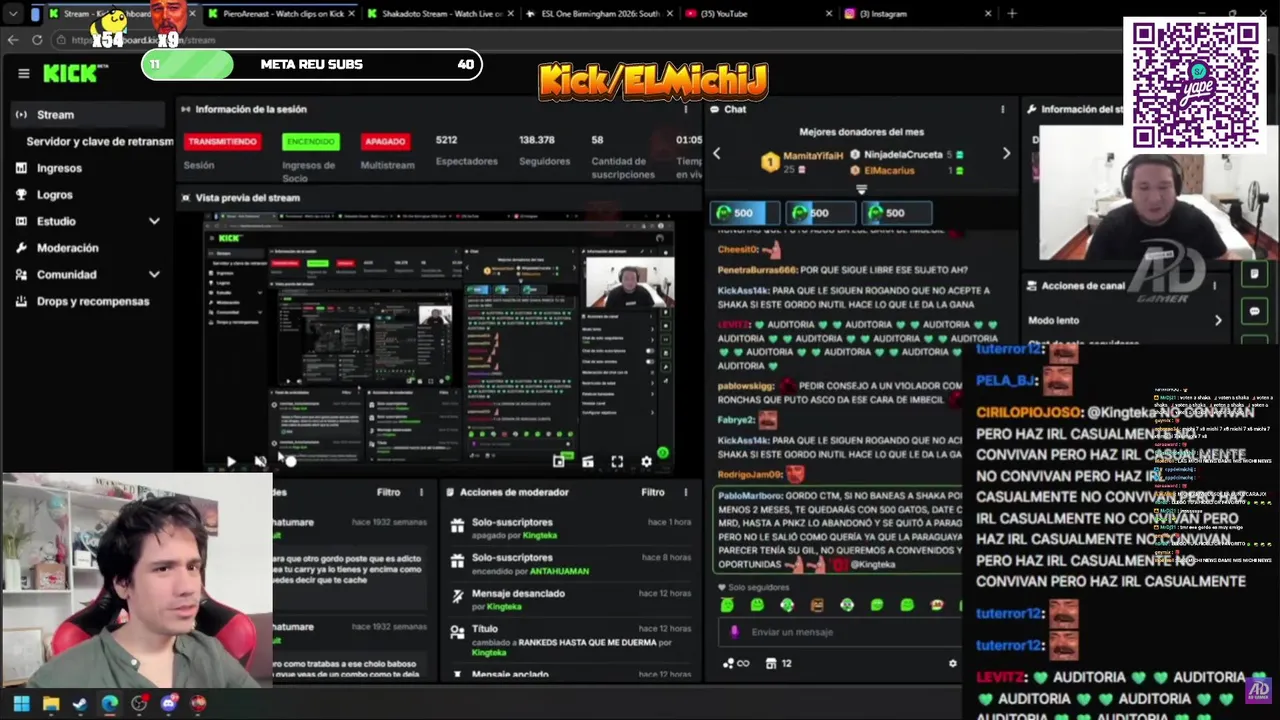1280x720 pixels.
Task: Show previous top donors page
Action: pos(716,153)
